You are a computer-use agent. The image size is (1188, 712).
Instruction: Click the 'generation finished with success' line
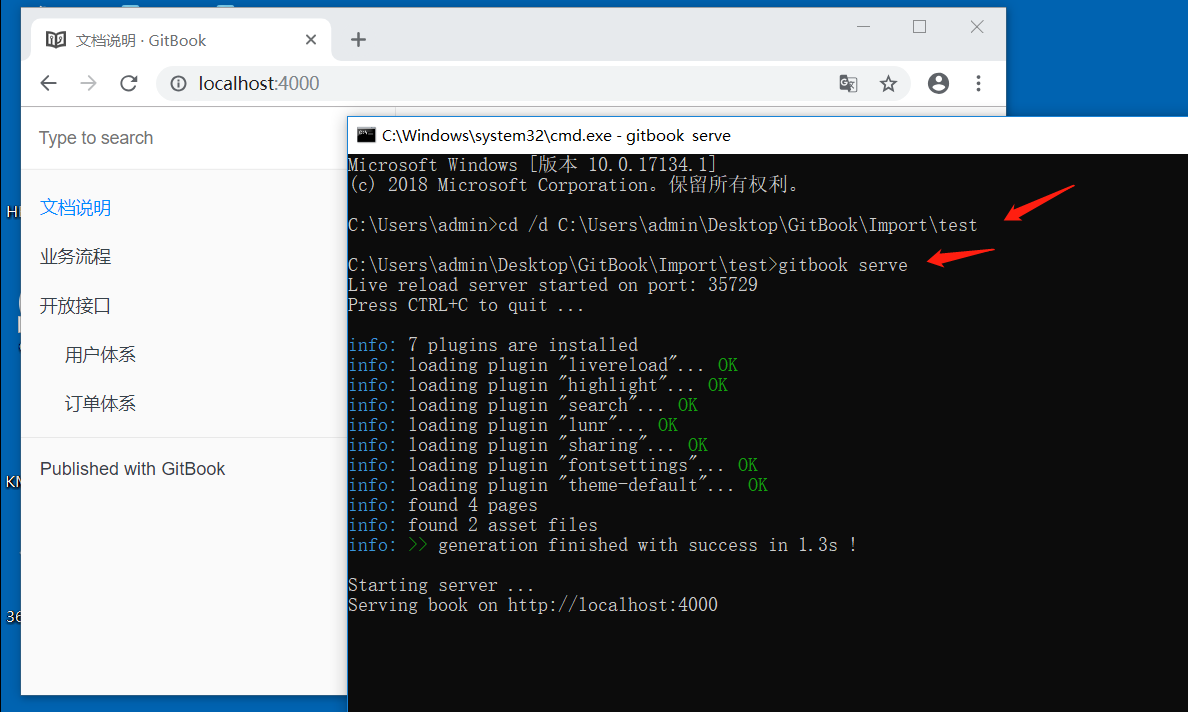[x=602, y=545]
